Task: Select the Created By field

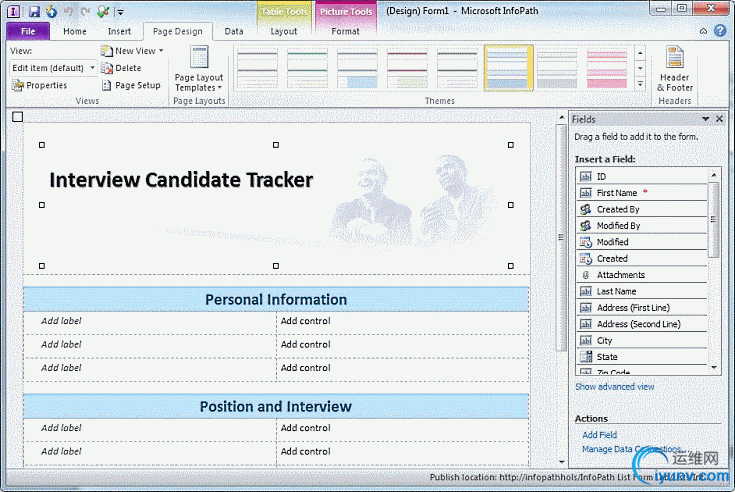Action: (x=641, y=209)
